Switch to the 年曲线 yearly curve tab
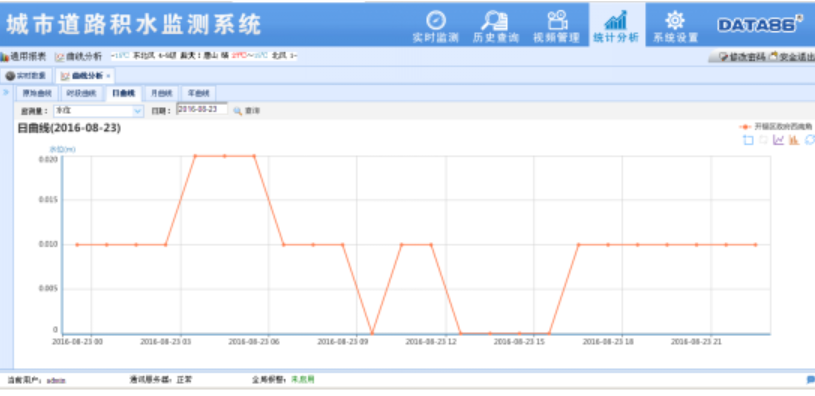The image size is (815, 396). coord(199,94)
